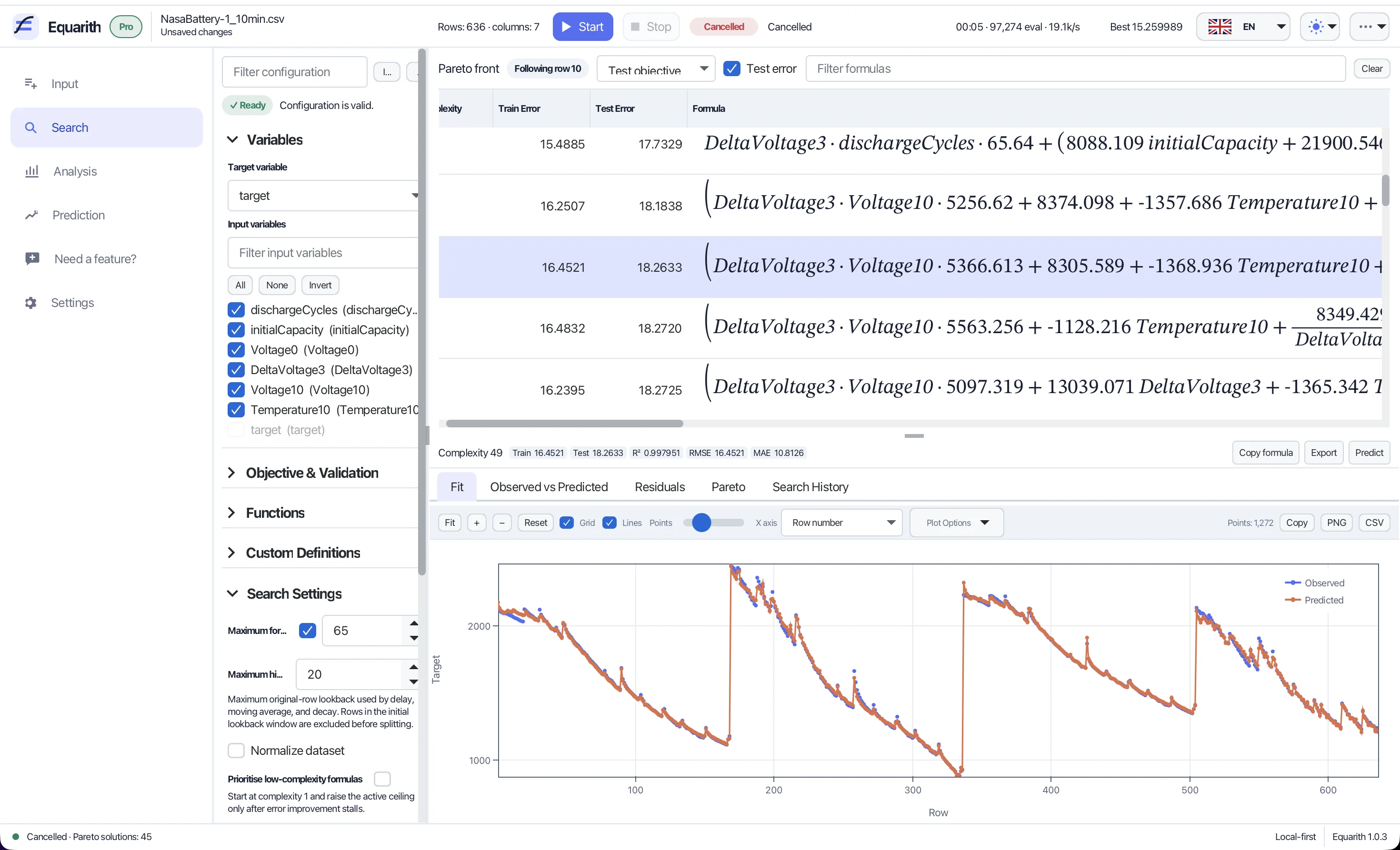Click the Settings gear icon
Screen dimensions: 1400x850
point(30,302)
